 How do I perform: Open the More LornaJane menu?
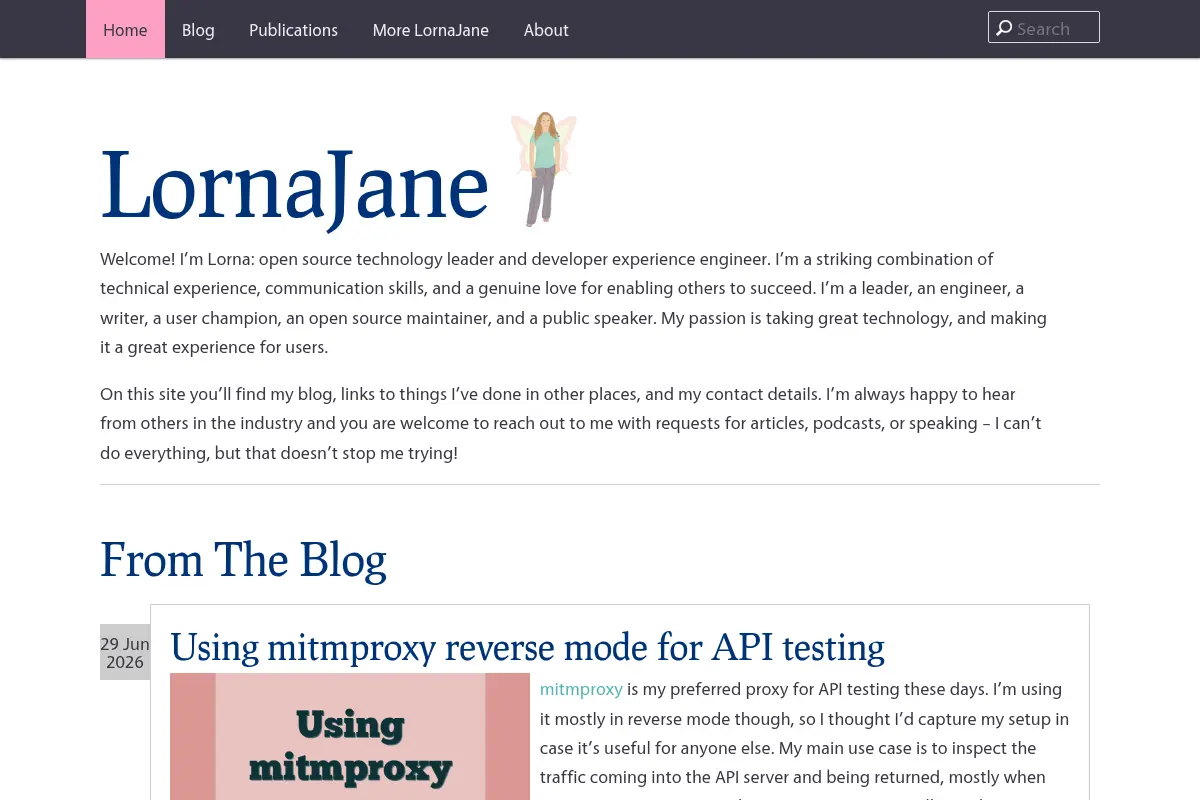[x=430, y=30]
